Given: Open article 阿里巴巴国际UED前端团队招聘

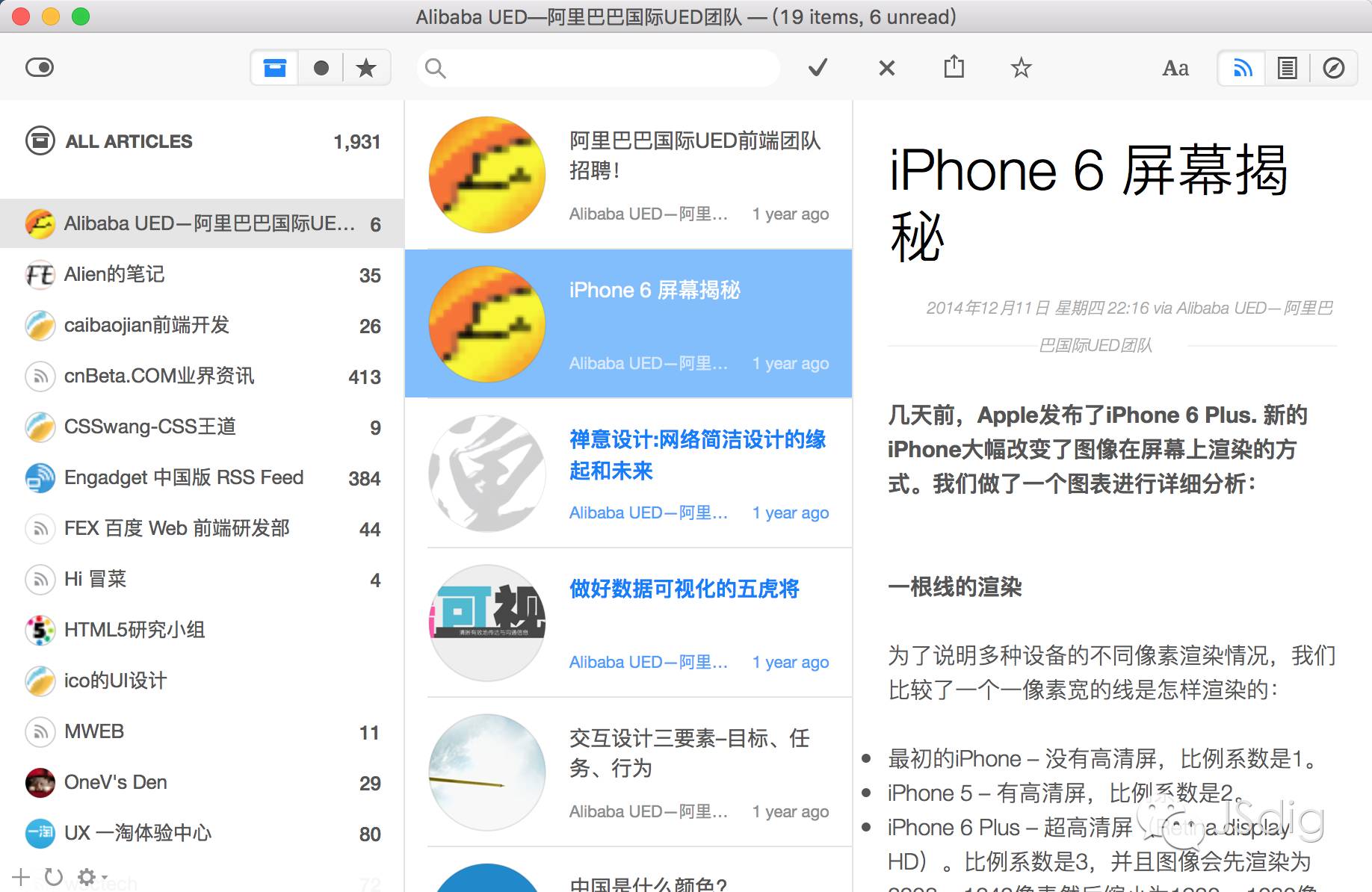Looking at the screenshot, I should [628, 175].
